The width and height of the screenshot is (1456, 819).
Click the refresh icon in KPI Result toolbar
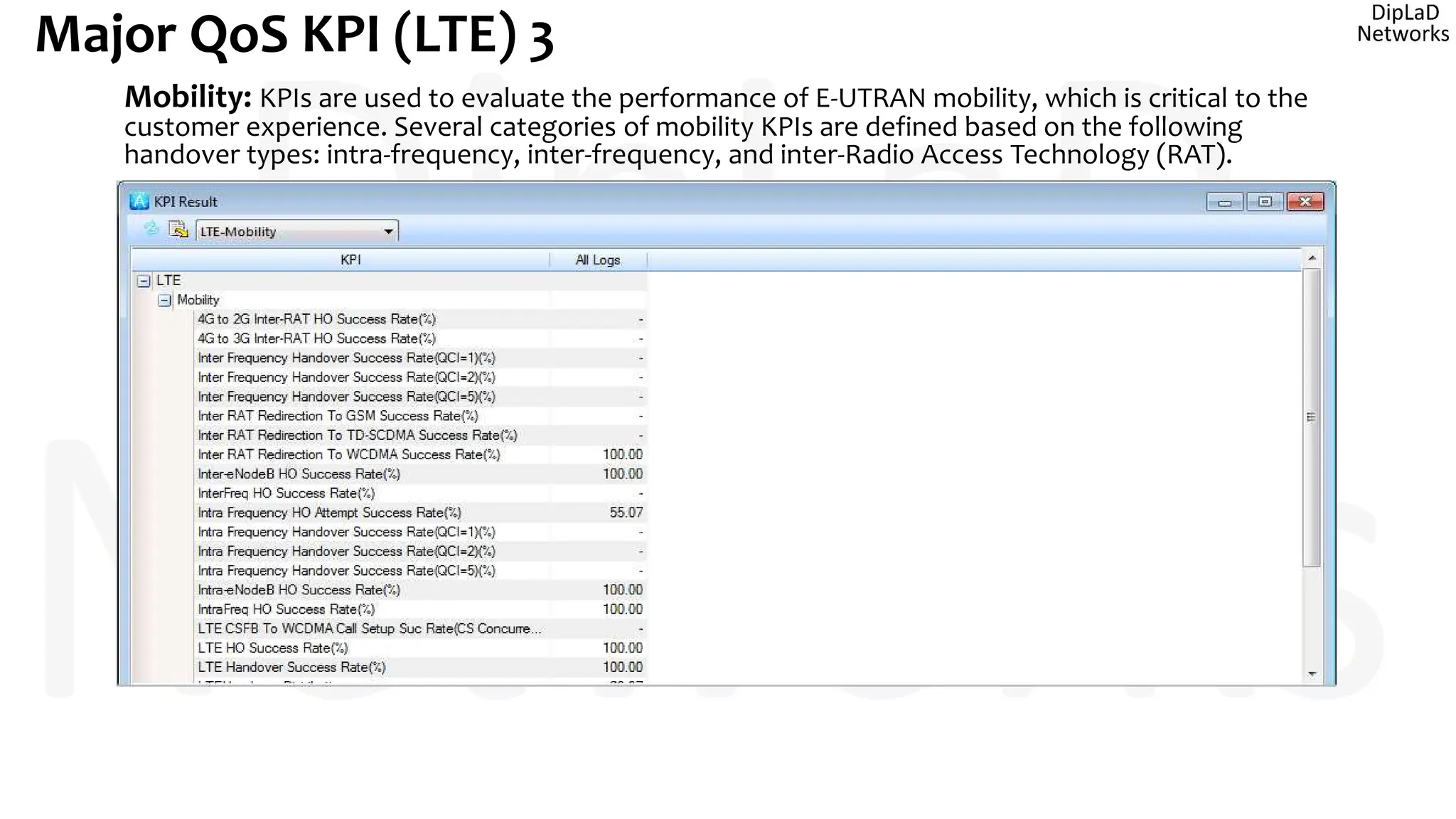(151, 229)
